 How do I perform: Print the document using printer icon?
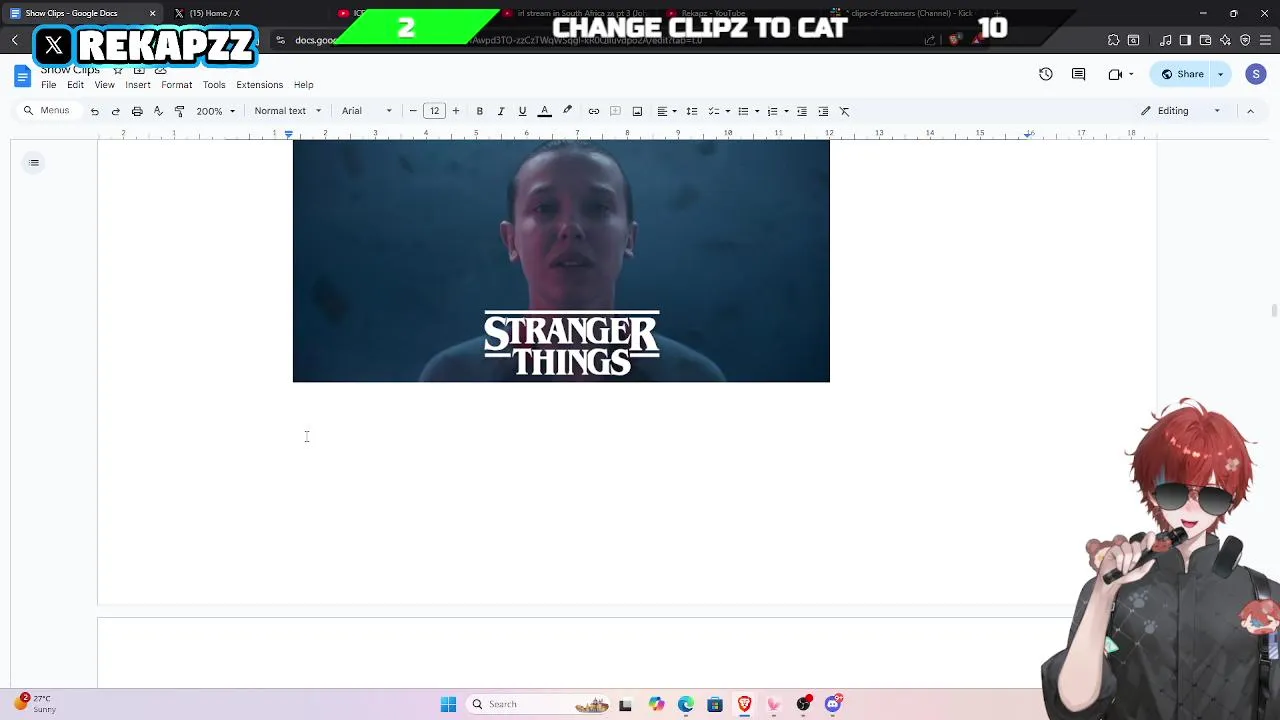click(137, 111)
